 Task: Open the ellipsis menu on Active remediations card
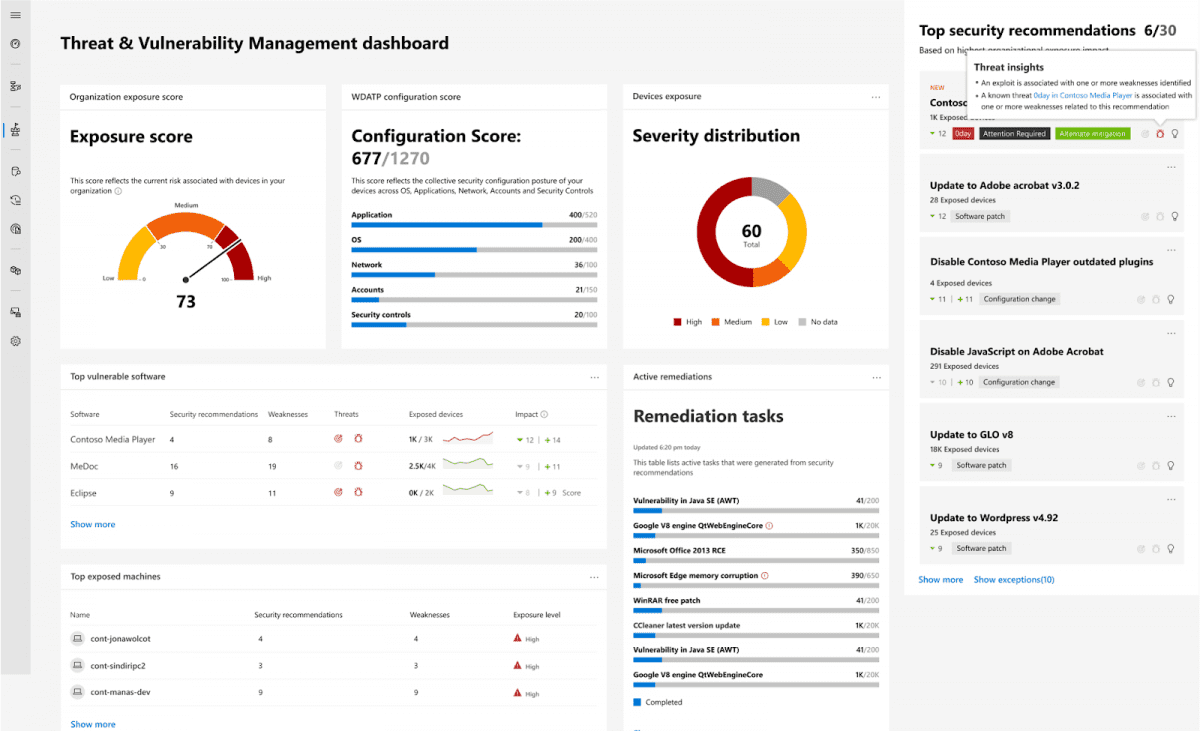[x=876, y=377]
